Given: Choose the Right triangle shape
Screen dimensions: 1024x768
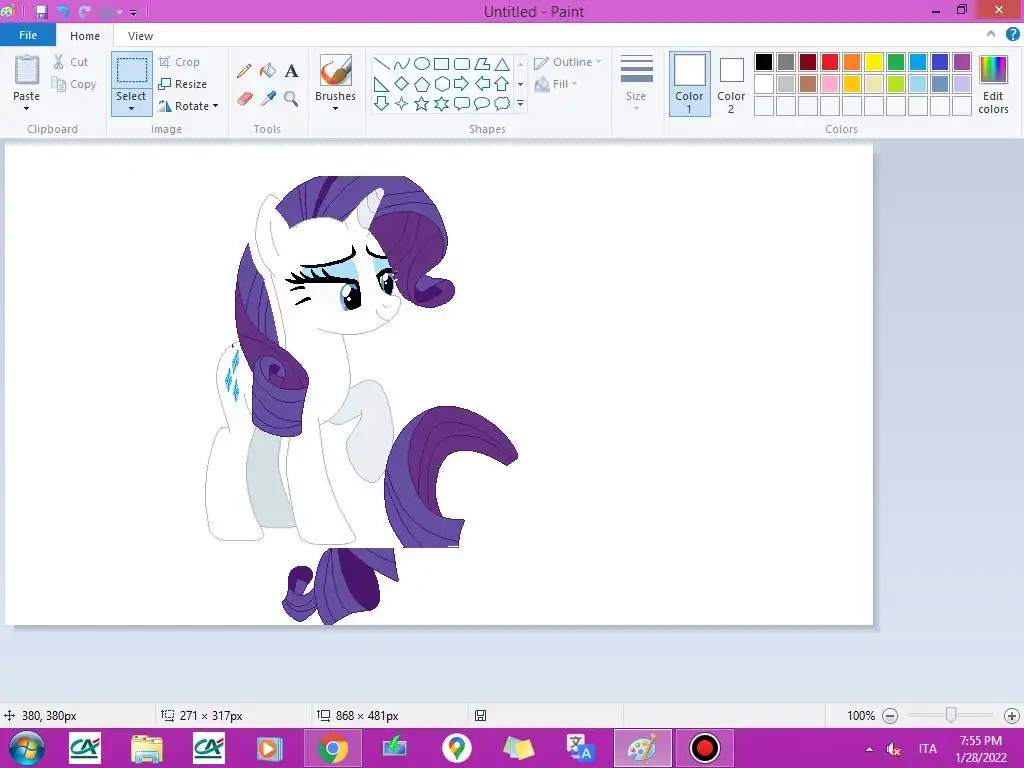Looking at the screenshot, I should [x=381, y=84].
